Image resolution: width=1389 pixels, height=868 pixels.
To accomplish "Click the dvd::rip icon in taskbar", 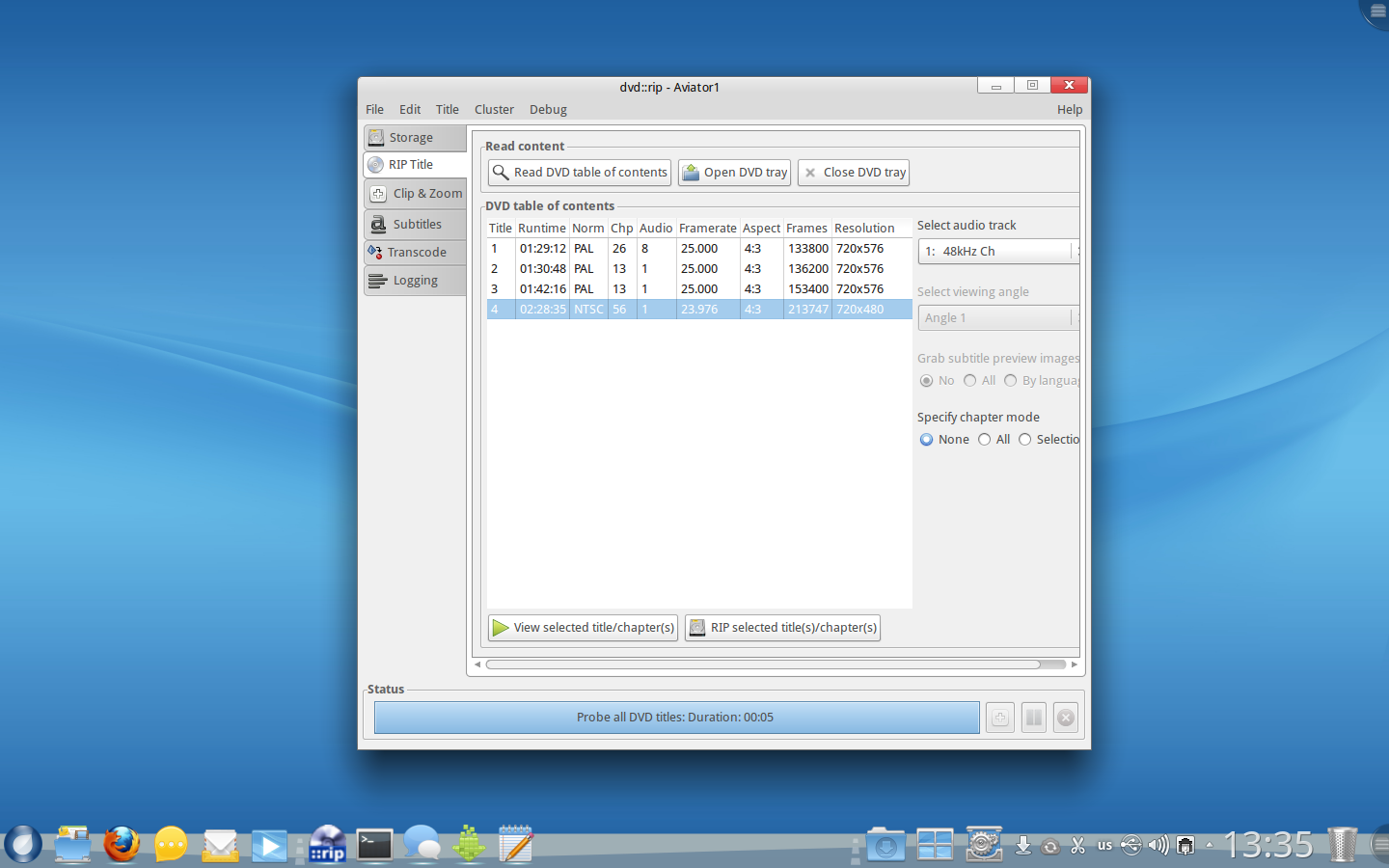I will (x=327, y=845).
